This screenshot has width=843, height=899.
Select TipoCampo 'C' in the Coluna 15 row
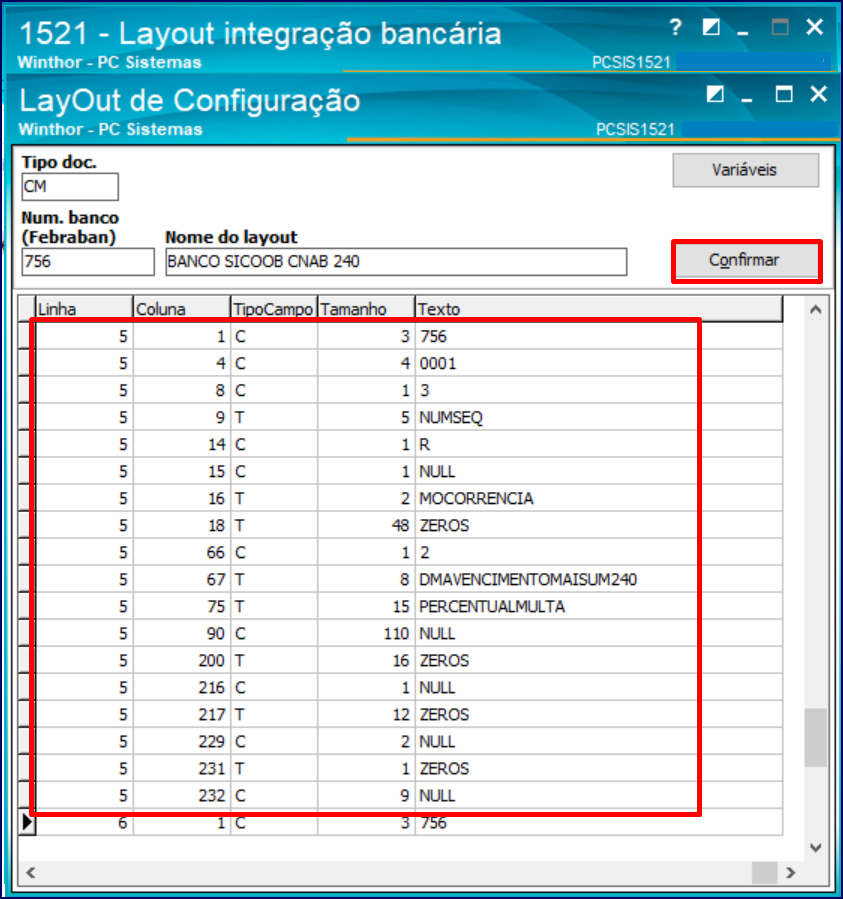click(274, 471)
